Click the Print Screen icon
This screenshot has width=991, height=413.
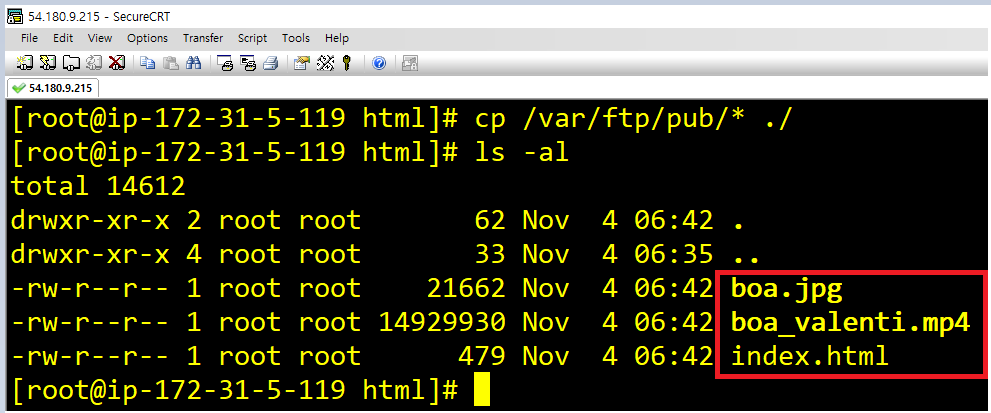(x=225, y=63)
